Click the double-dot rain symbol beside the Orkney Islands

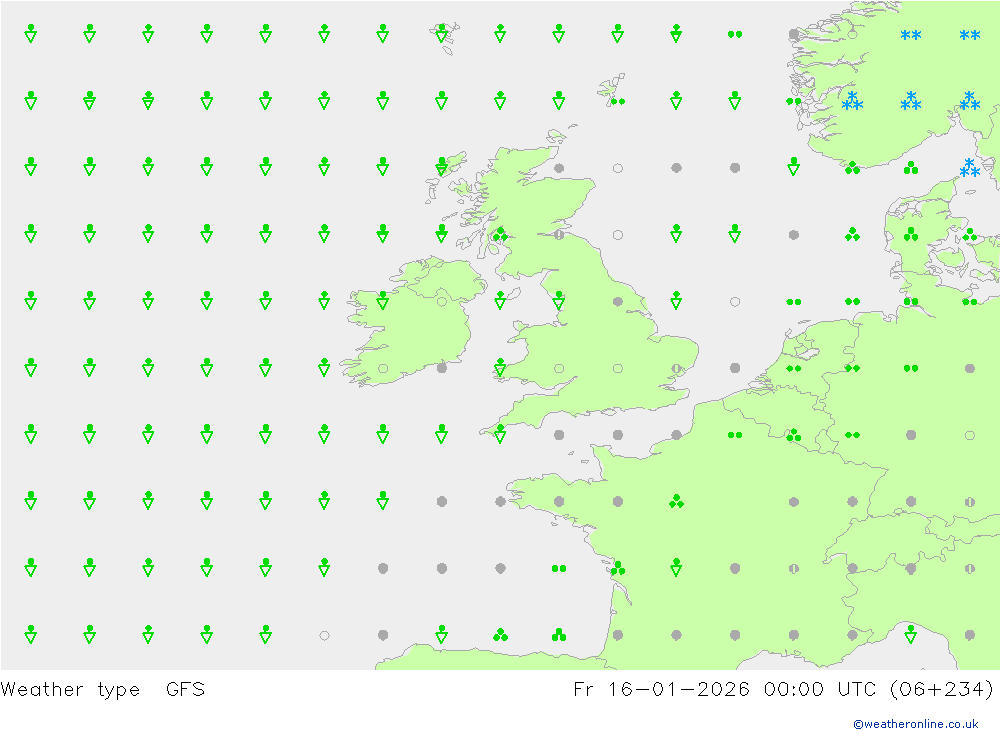point(618,101)
